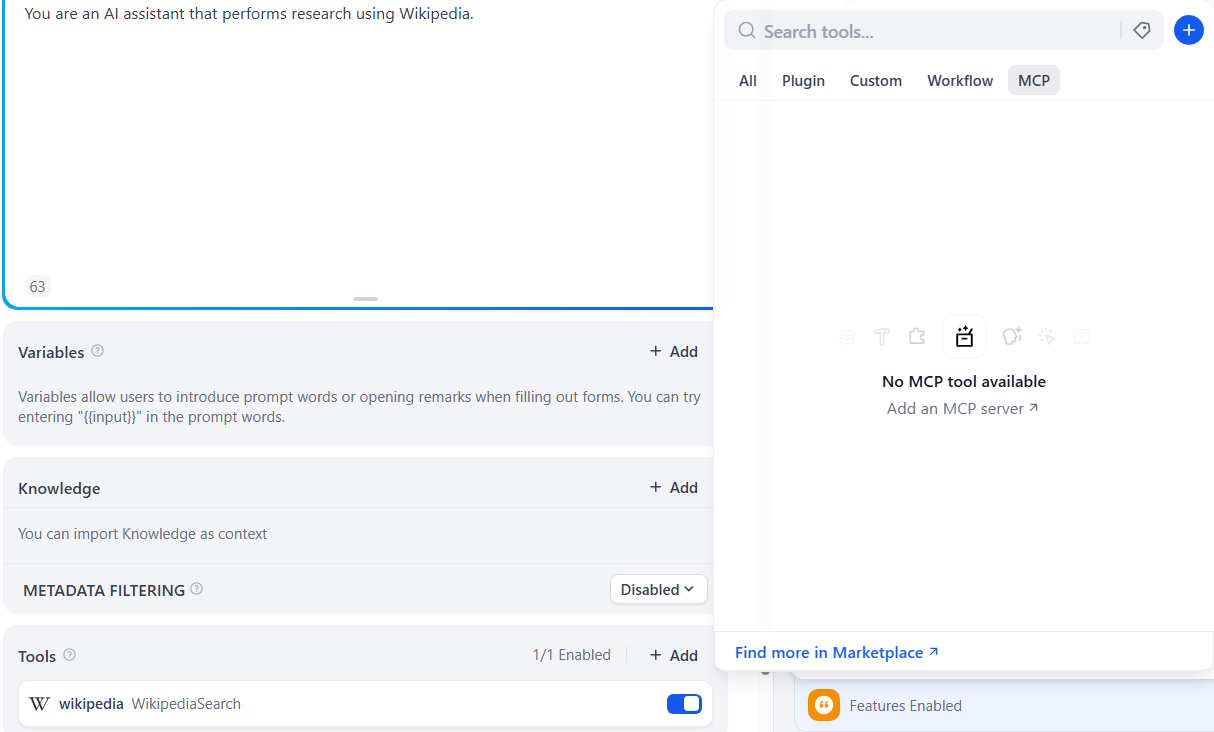The width and height of the screenshot is (1214, 732).
Task: Add a Knowledge source
Action: [674, 487]
